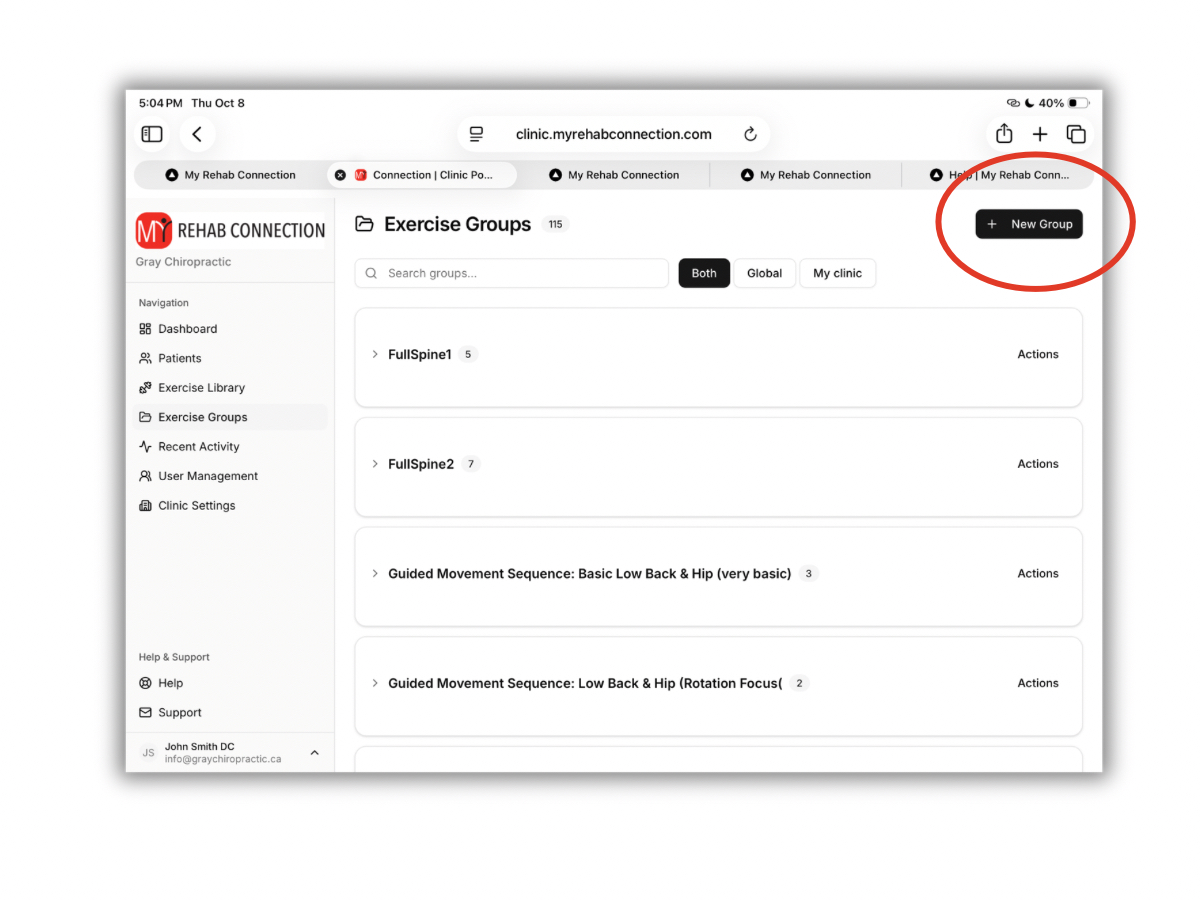The width and height of the screenshot is (1200, 900).
Task: Click the search magnifier icon
Action: [x=372, y=273]
